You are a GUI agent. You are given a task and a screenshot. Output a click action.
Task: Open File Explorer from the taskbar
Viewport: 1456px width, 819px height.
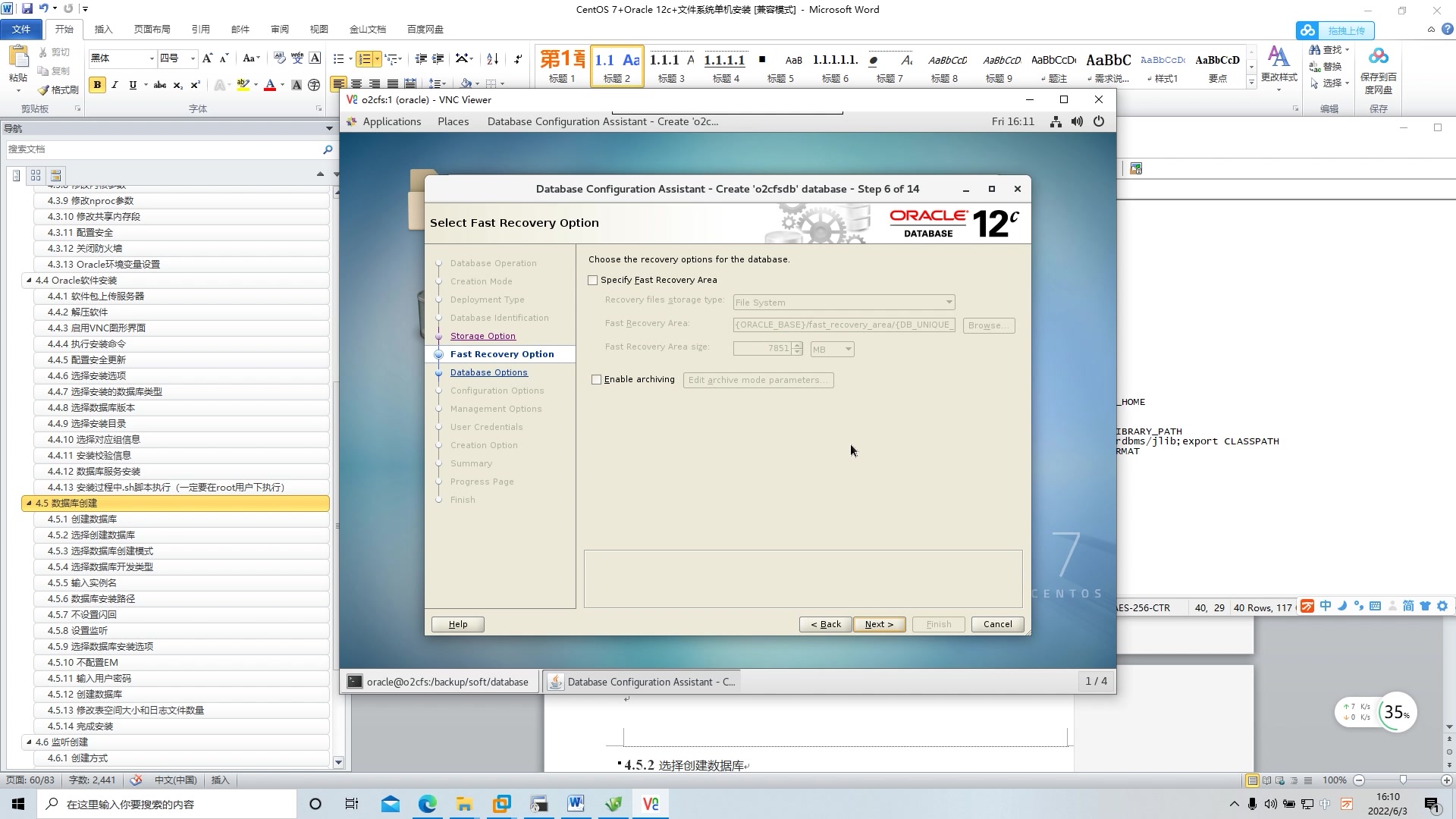[x=464, y=804]
